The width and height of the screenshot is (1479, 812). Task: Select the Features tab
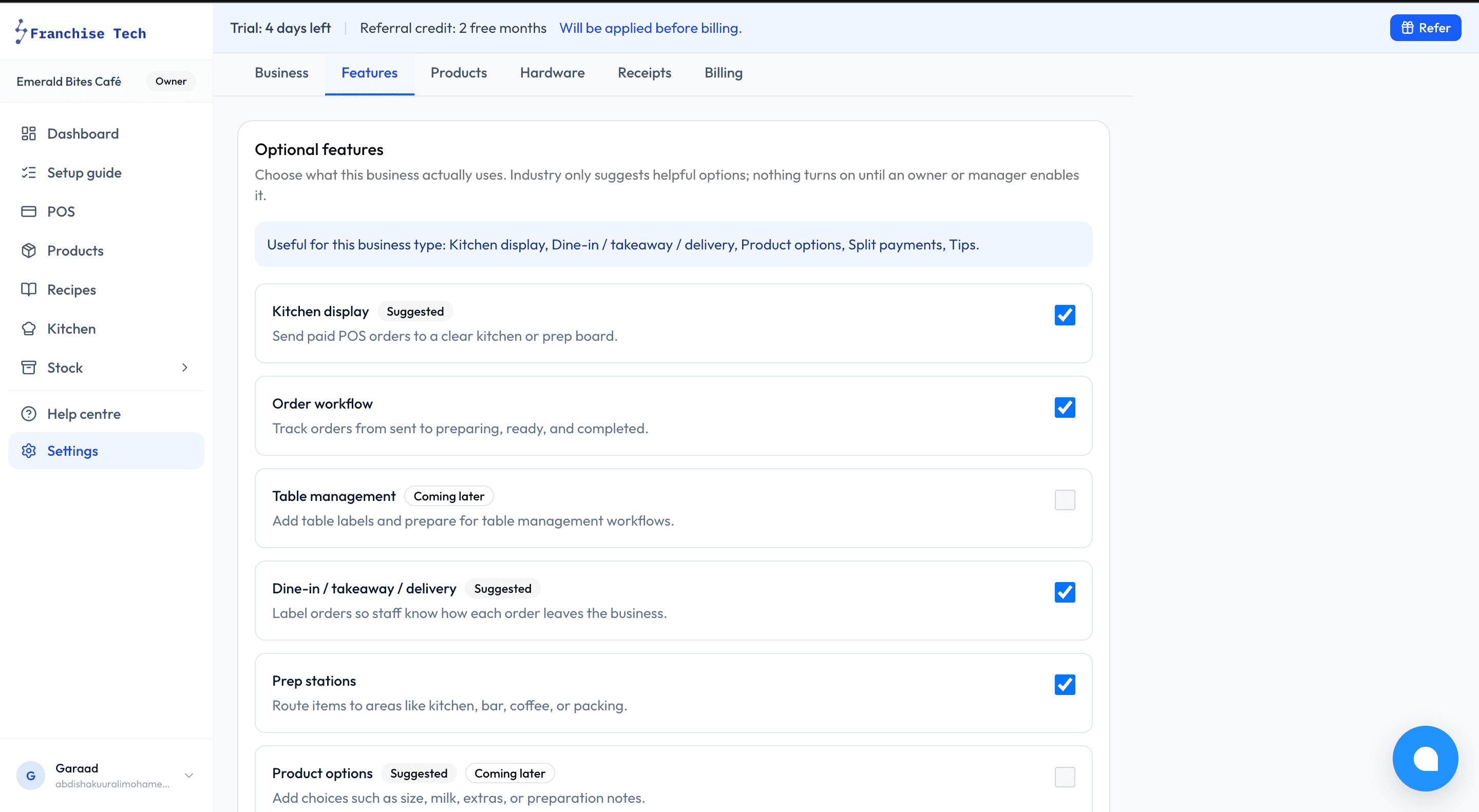pyautogui.click(x=369, y=73)
